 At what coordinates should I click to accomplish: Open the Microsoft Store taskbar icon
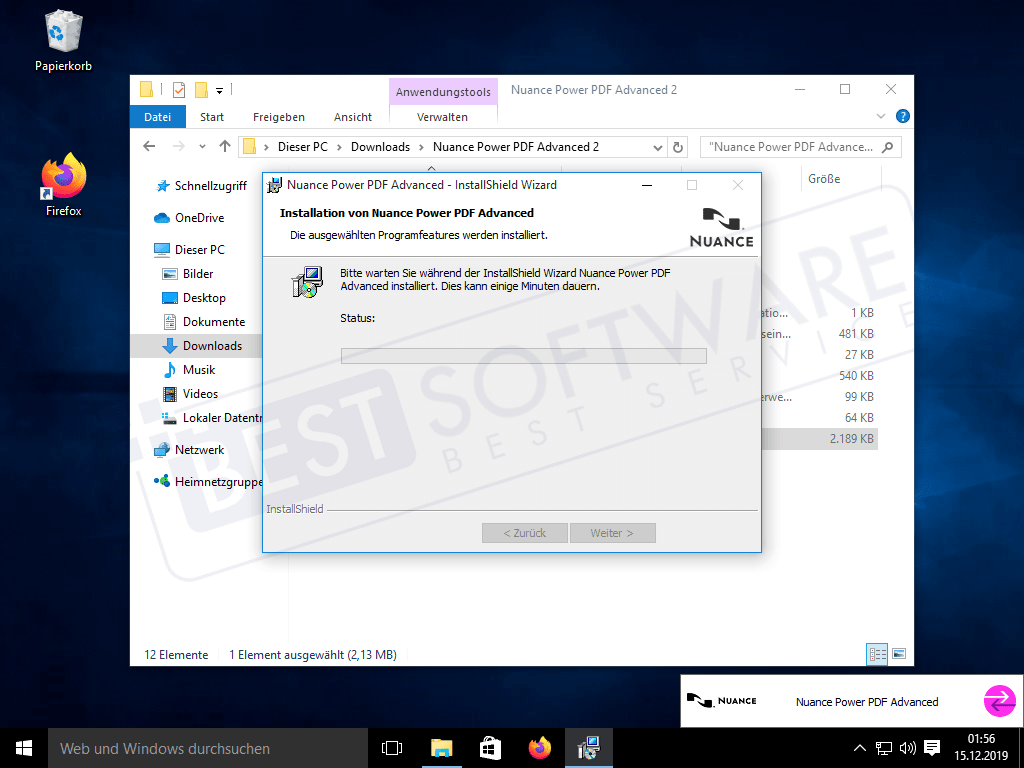coord(490,748)
